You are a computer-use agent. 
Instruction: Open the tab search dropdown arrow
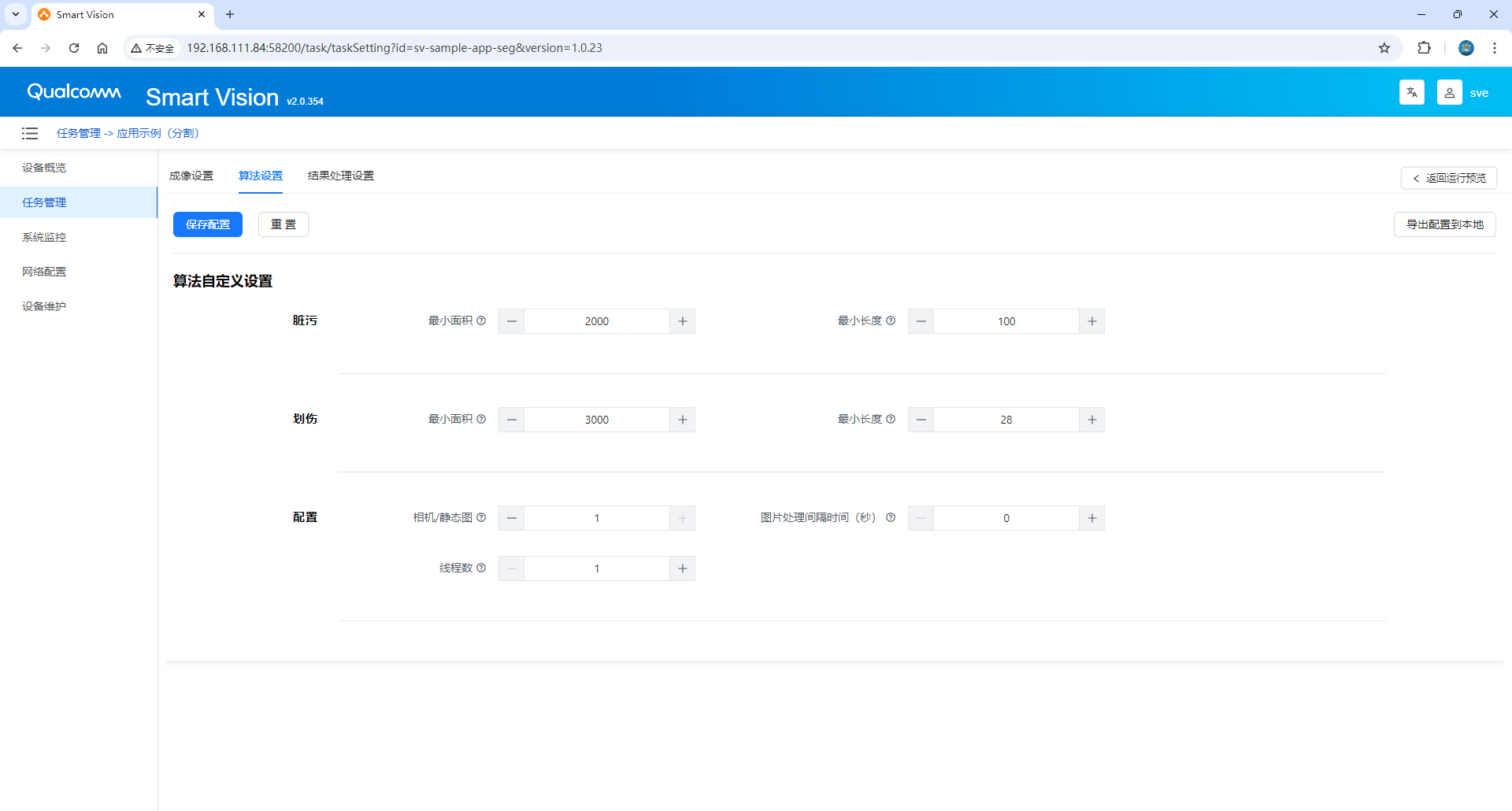pyautogui.click(x=16, y=14)
